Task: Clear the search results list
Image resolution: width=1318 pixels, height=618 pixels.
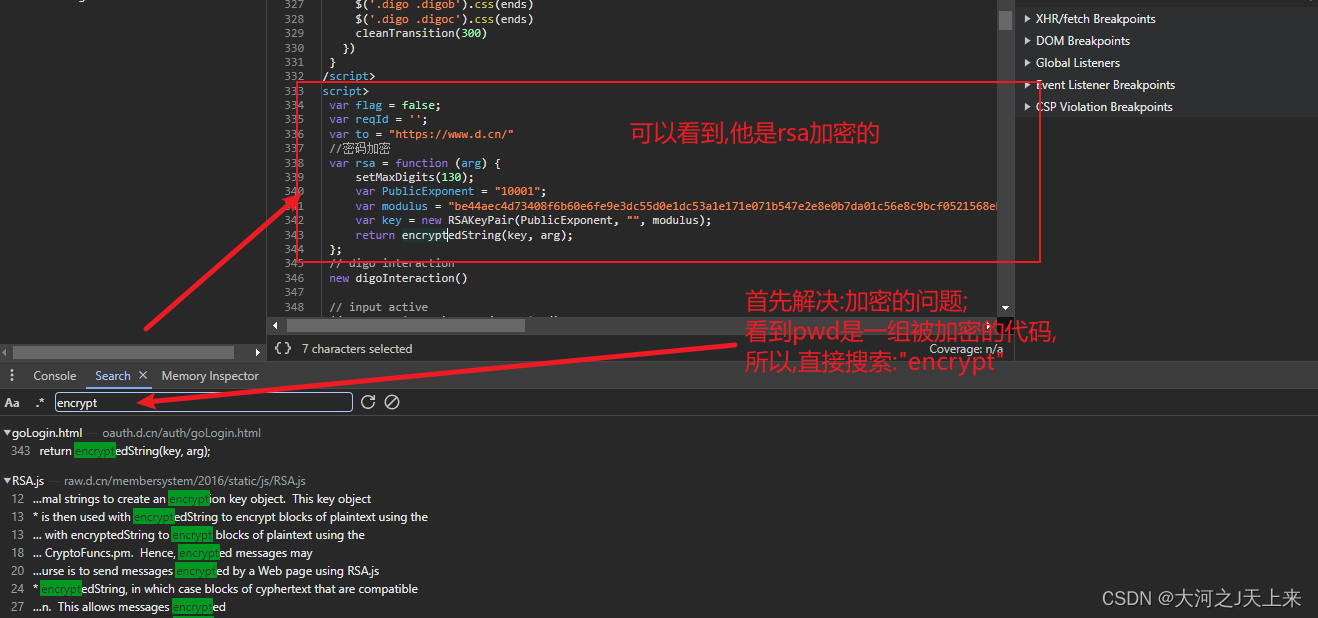Action: (x=391, y=402)
